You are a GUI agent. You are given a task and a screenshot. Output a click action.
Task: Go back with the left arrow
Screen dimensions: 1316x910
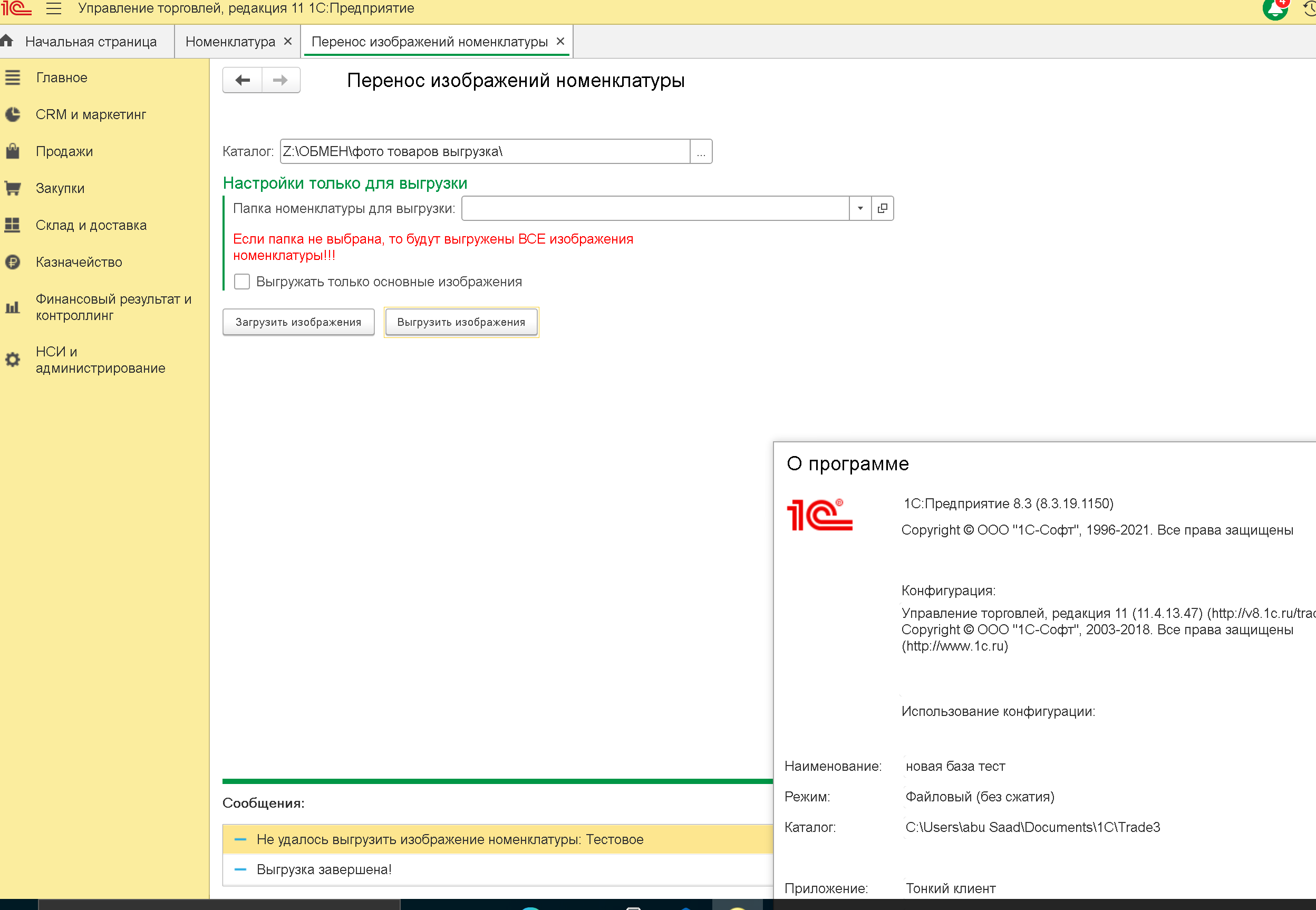pos(243,80)
